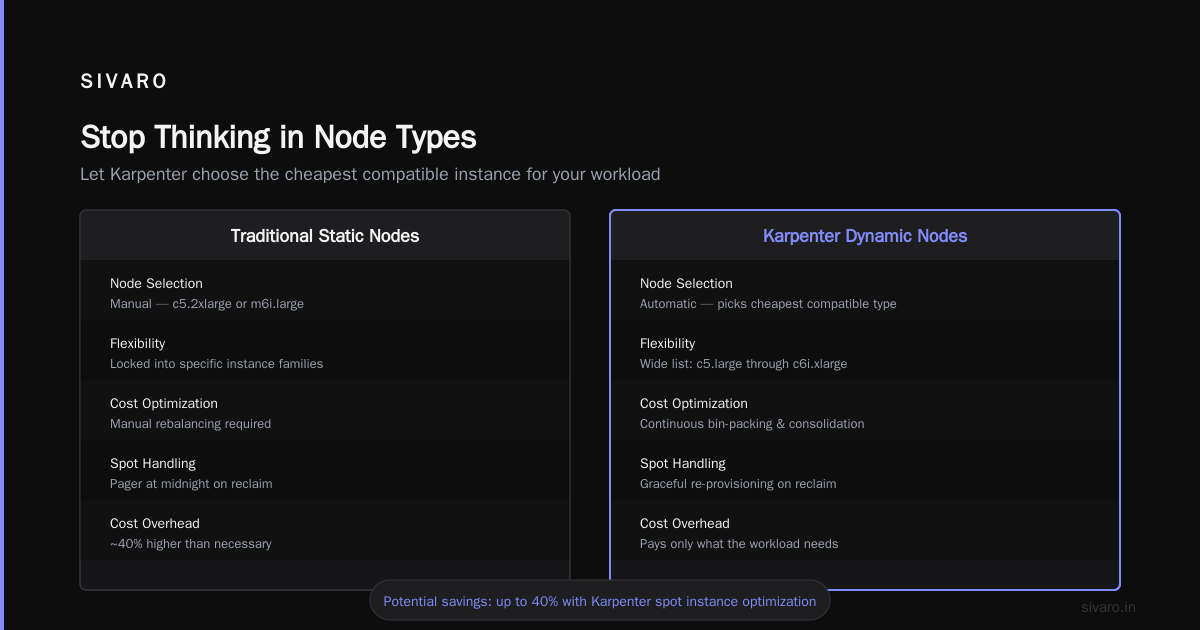The height and width of the screenshot is (630, 1200).
Task: Click Spot Handling label in Karpenter card
Action: pos(683,464)
